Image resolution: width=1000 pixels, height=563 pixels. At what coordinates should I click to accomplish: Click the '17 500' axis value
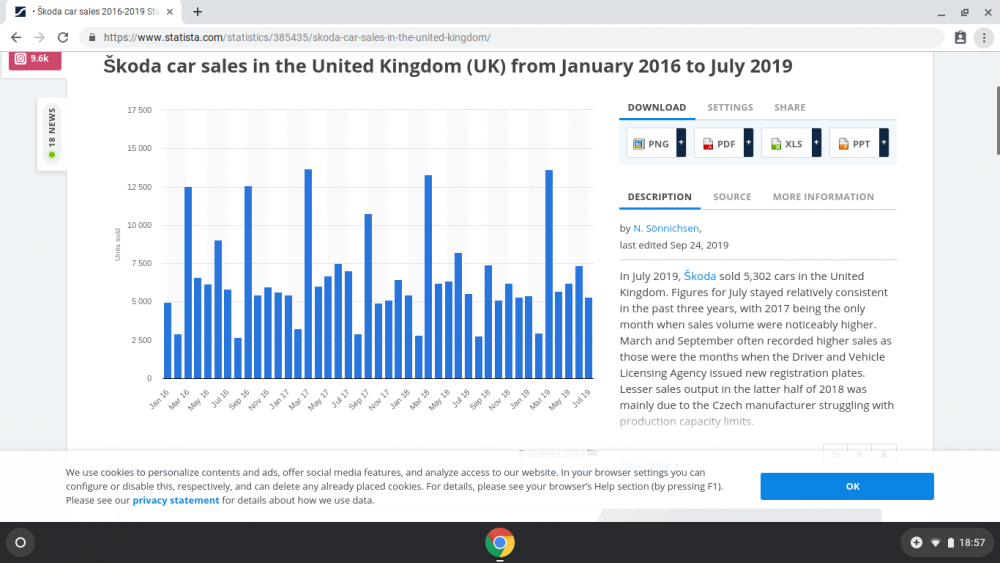pos(139,110)
